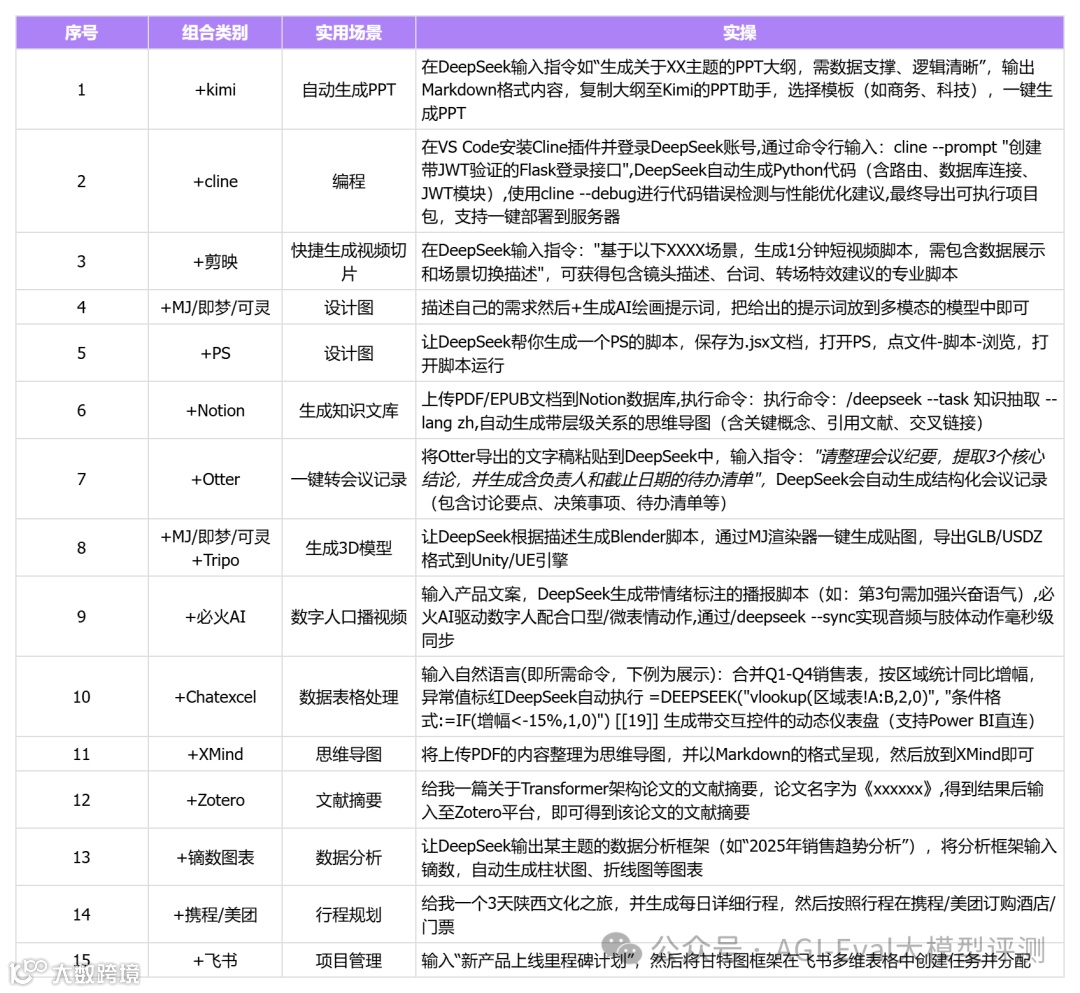Viewport: 1080px width, 993px height.
Task: Click the 数据表格处理 cell
Action: [x=349, y=697]
